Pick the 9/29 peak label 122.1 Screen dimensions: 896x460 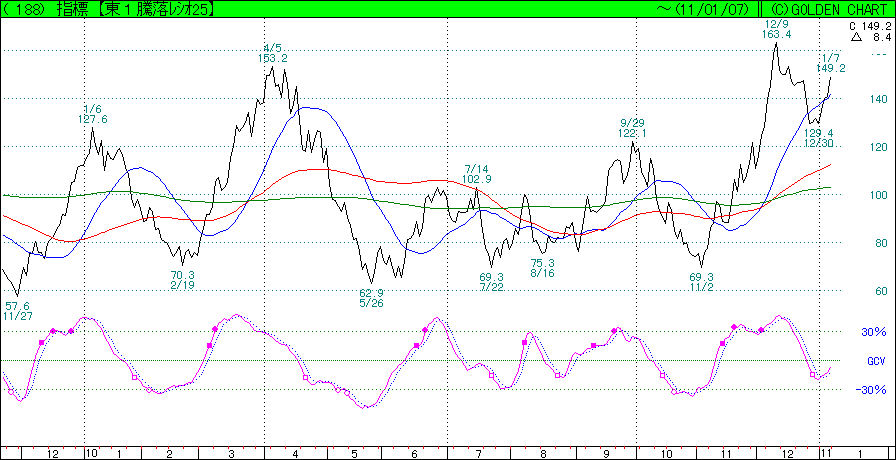[632, 133]
